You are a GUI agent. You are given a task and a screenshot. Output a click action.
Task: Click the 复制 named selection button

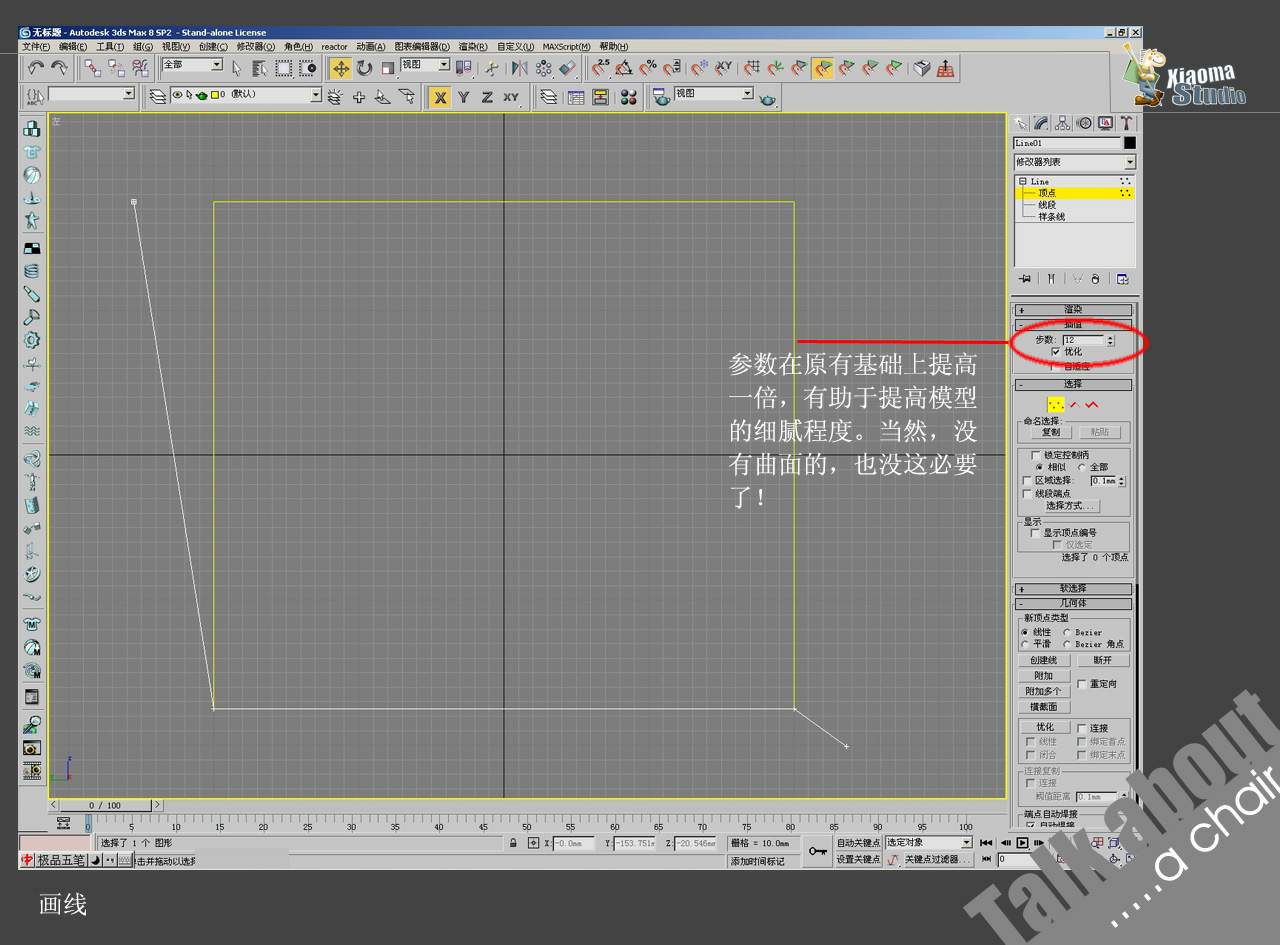pyautogui.click(x=1050, y=432)
